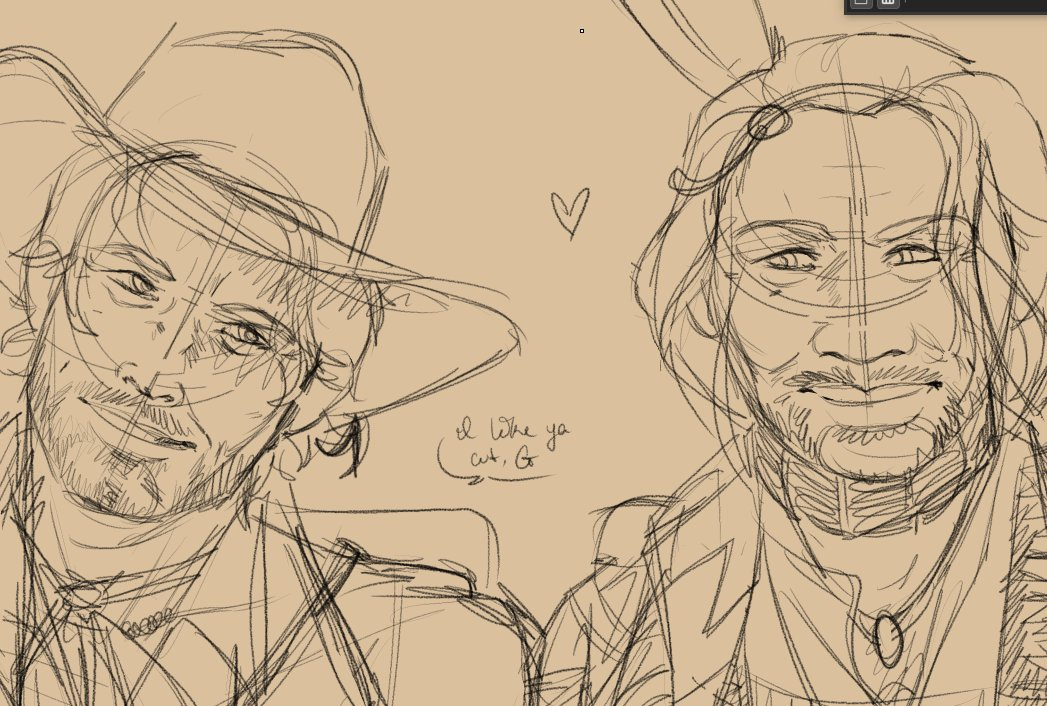Click the small square marker on canvas
This screenshot has height=706, width=1047.
[x=582, y=31]
